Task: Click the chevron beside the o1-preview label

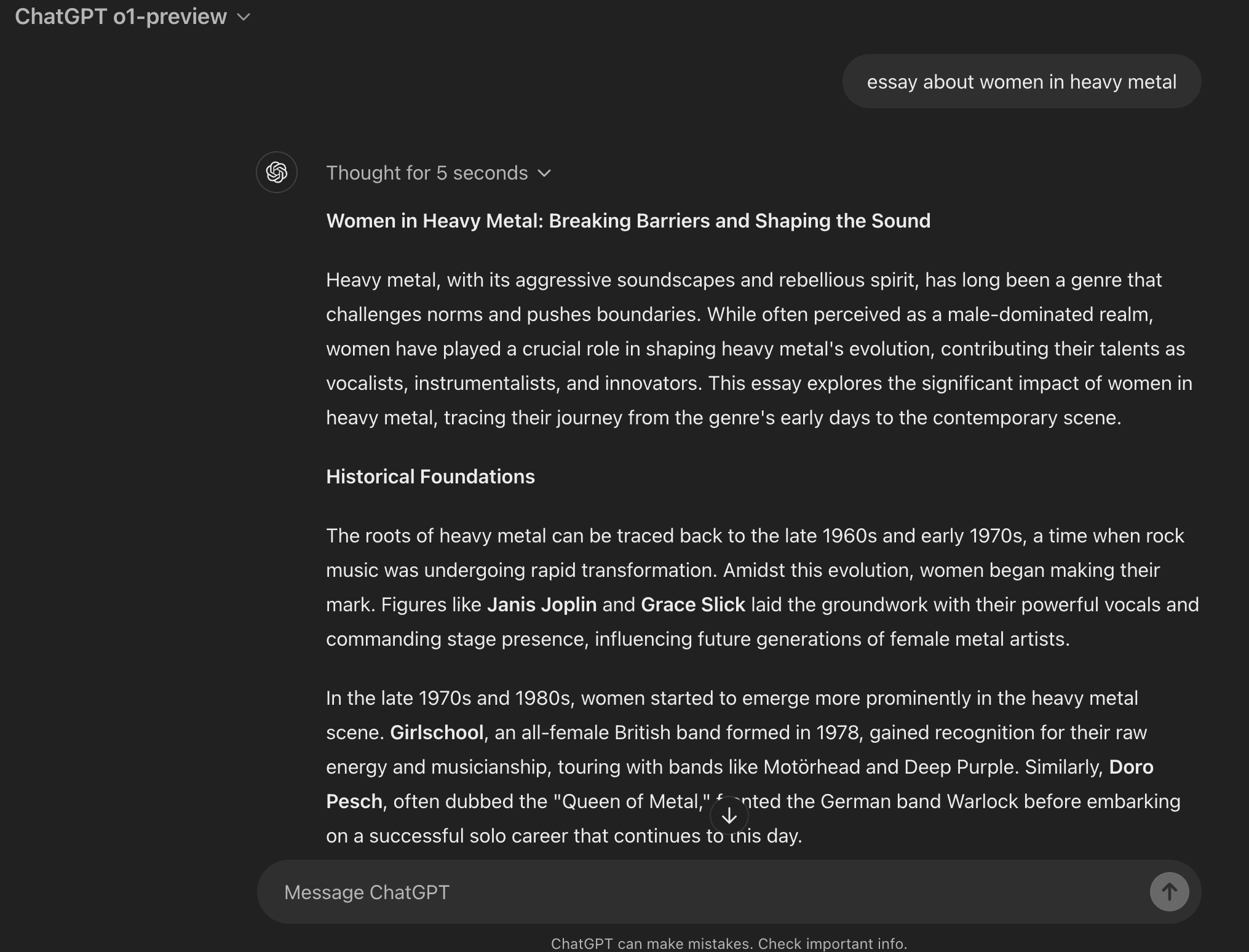Action: (244, 17)
